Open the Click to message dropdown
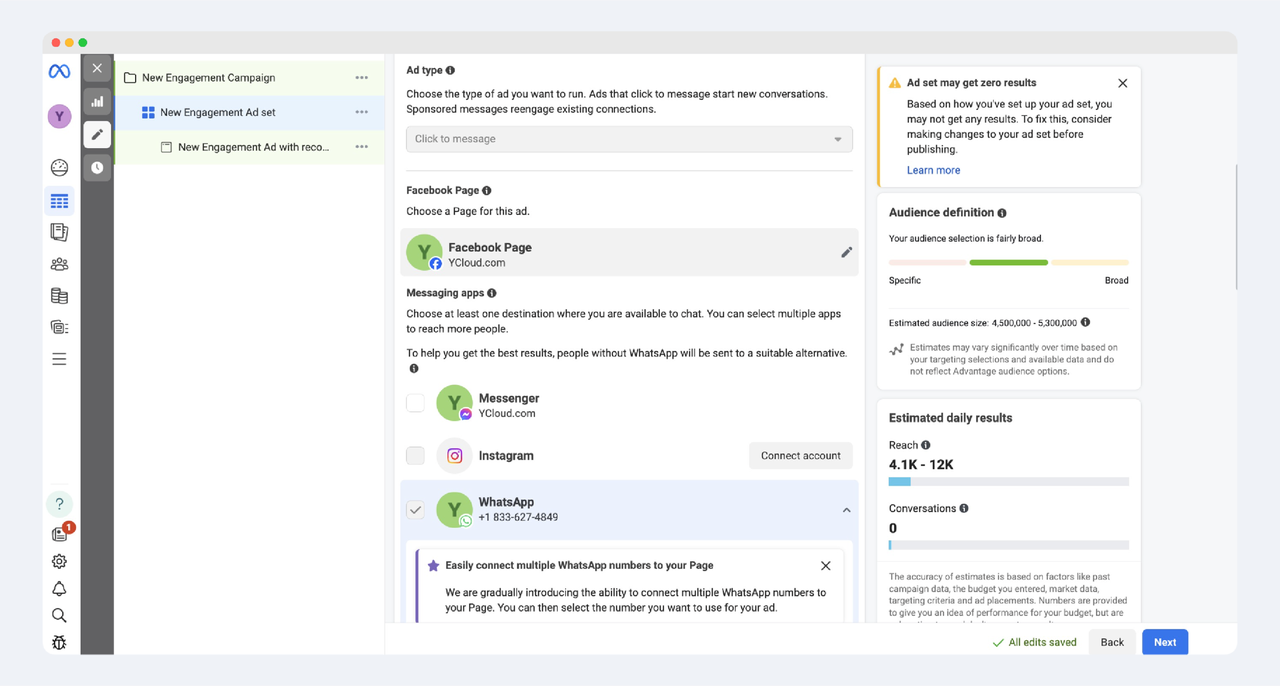 (x=629, y=139)
